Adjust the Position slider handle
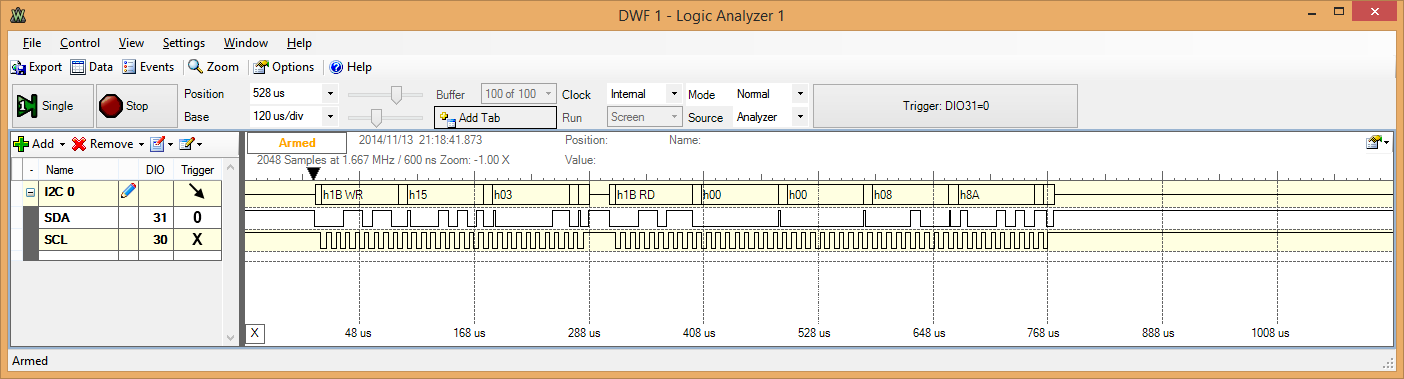The width and height of the screenshot is (1404, 379). pyautogui.click(x=396, y=94)
